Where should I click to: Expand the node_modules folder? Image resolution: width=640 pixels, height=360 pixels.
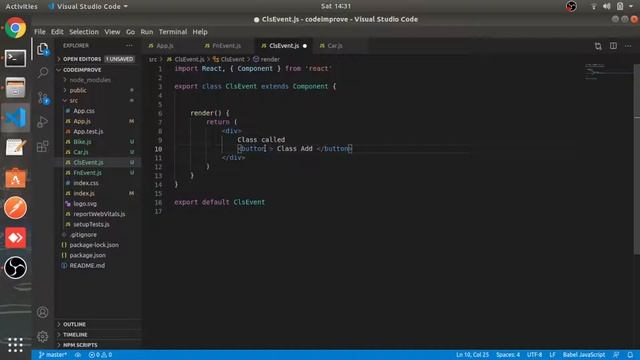[98, 80]
